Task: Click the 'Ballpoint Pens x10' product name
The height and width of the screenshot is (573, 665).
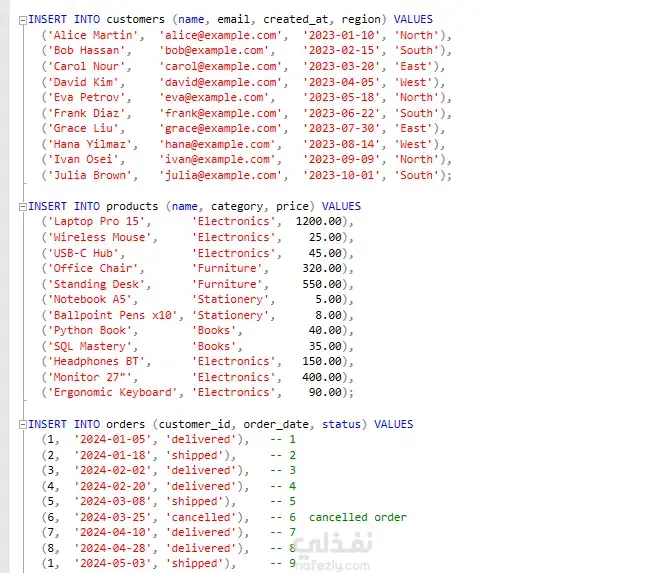Action: coord(112,315)
